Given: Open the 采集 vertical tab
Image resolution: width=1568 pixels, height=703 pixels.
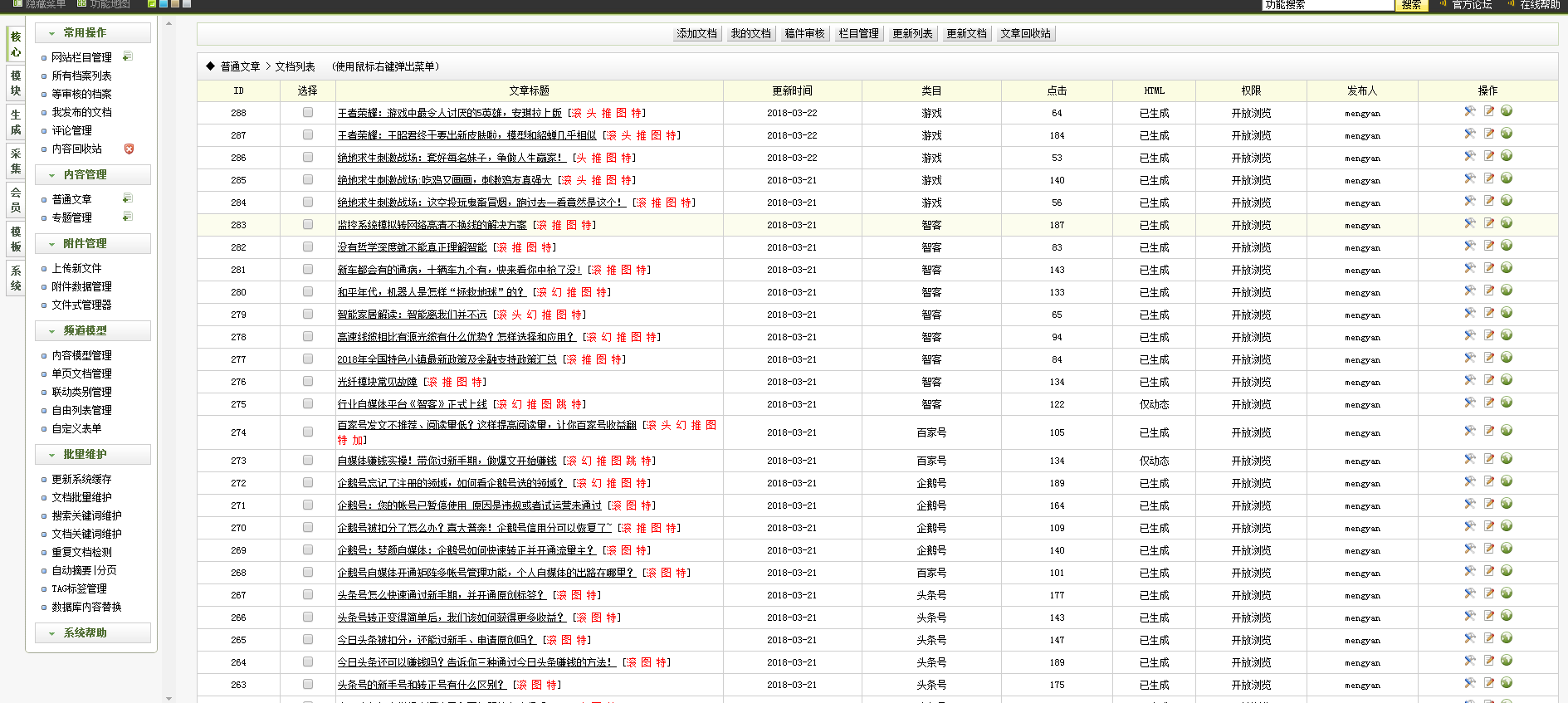Looking at the screenshot, I should tap(15, 161).
